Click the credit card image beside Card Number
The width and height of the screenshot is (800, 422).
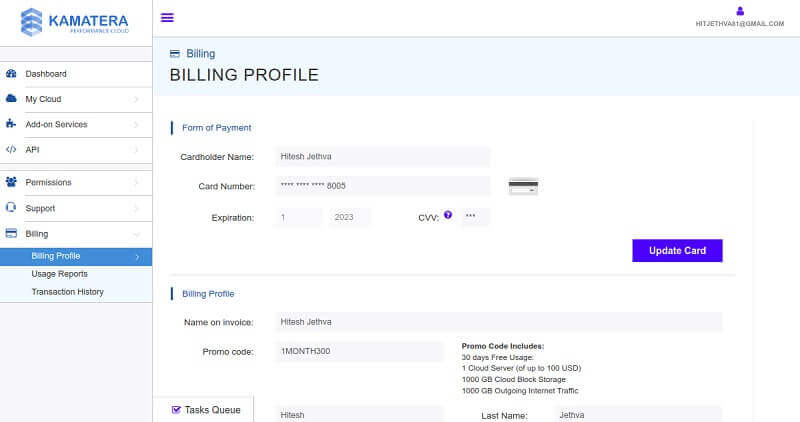coord(523,186)
